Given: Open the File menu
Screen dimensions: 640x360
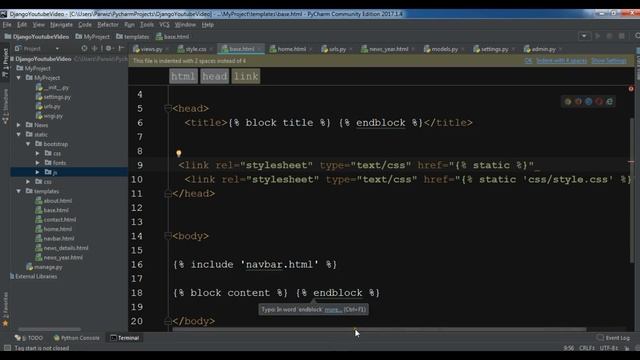Looking at the screenshot, I should pyautogui.click(x=7, y=25).
